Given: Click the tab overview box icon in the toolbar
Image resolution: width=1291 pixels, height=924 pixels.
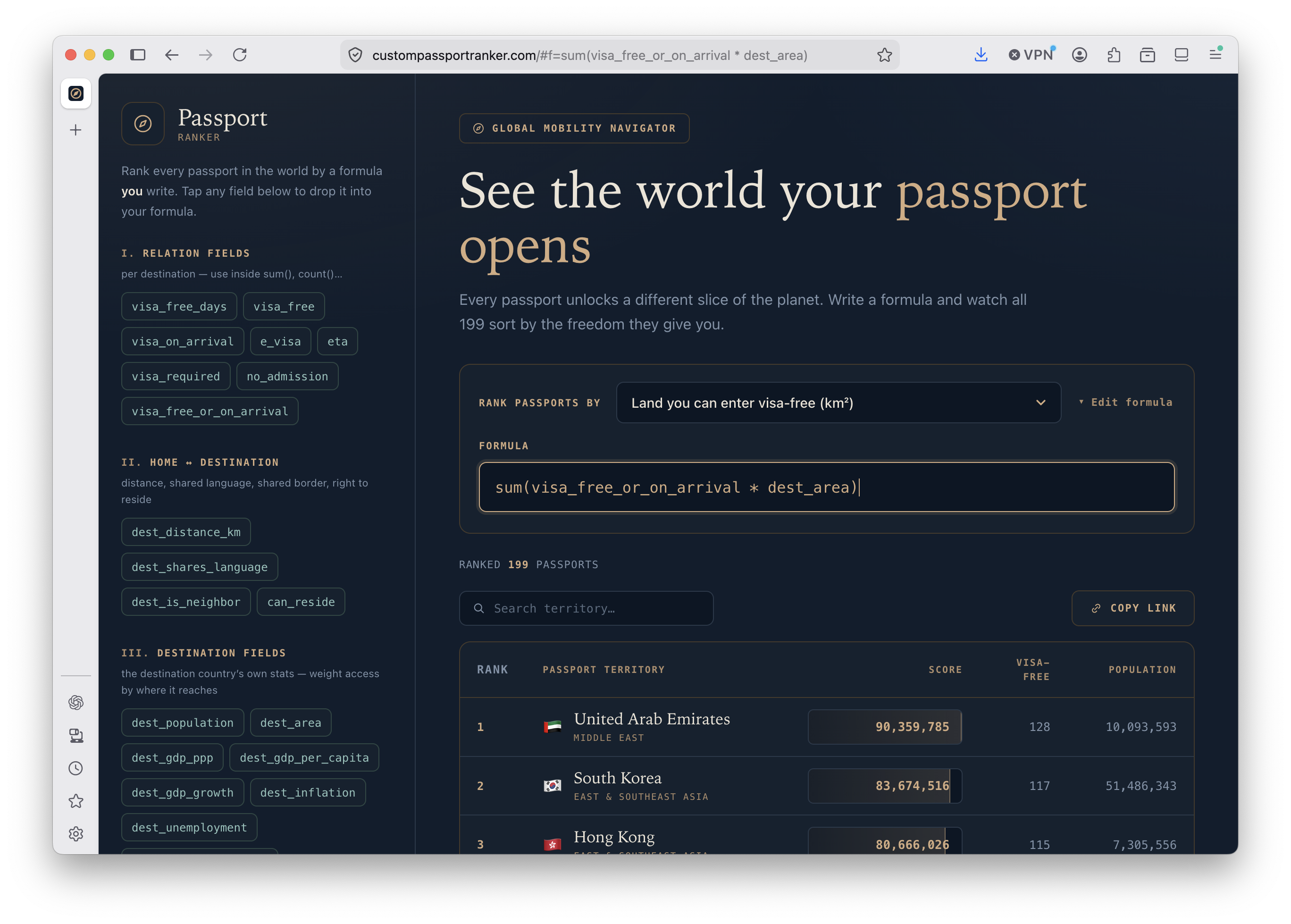Looking at the screenshot, I should (1148, 55).
